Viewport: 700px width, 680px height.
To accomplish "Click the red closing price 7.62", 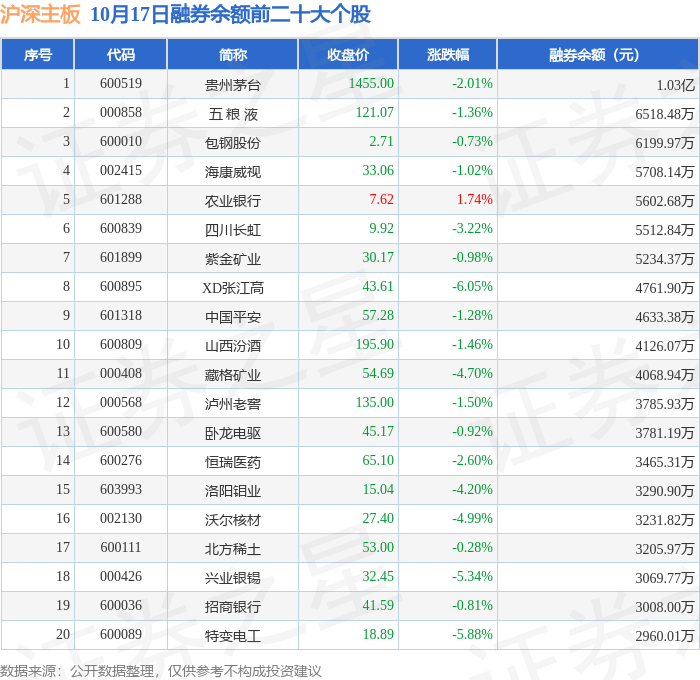I will (381, 200).
